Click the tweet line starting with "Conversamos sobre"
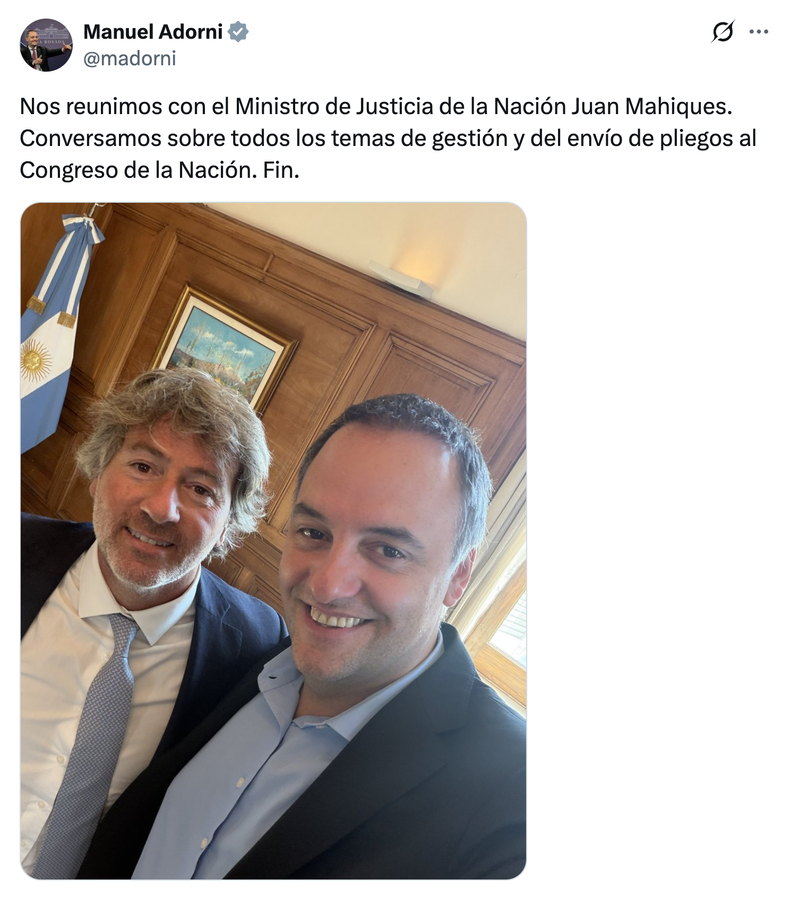 point(388,138)
